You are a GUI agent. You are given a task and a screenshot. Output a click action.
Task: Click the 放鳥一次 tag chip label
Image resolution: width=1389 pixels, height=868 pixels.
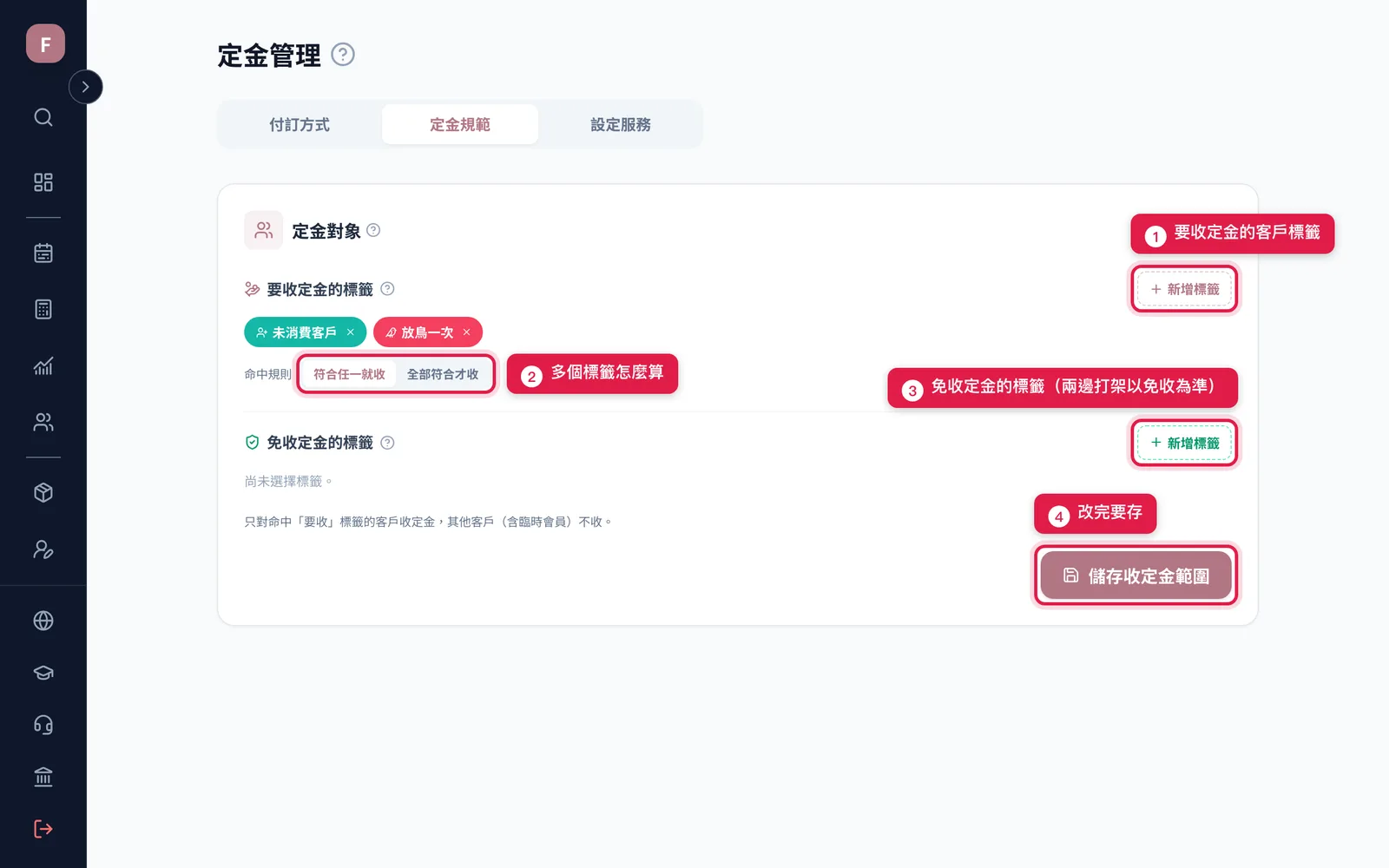pos(427,332)
